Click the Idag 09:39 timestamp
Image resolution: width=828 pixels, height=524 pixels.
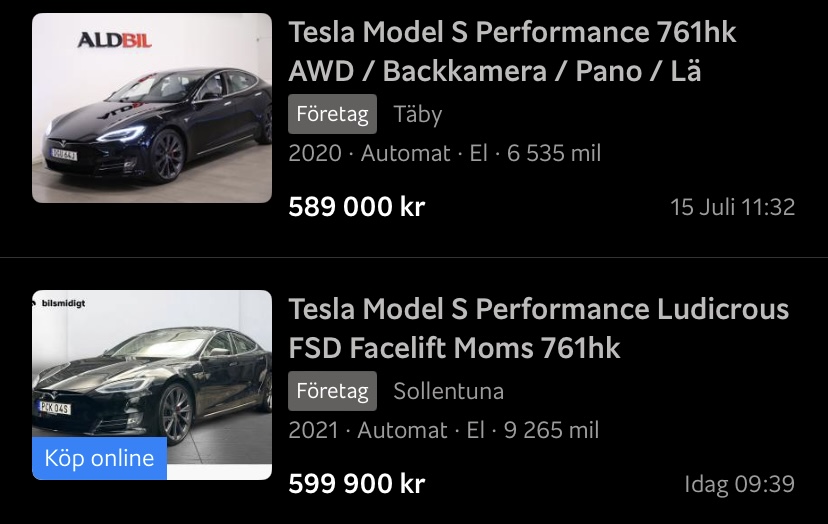coord(739,484)
